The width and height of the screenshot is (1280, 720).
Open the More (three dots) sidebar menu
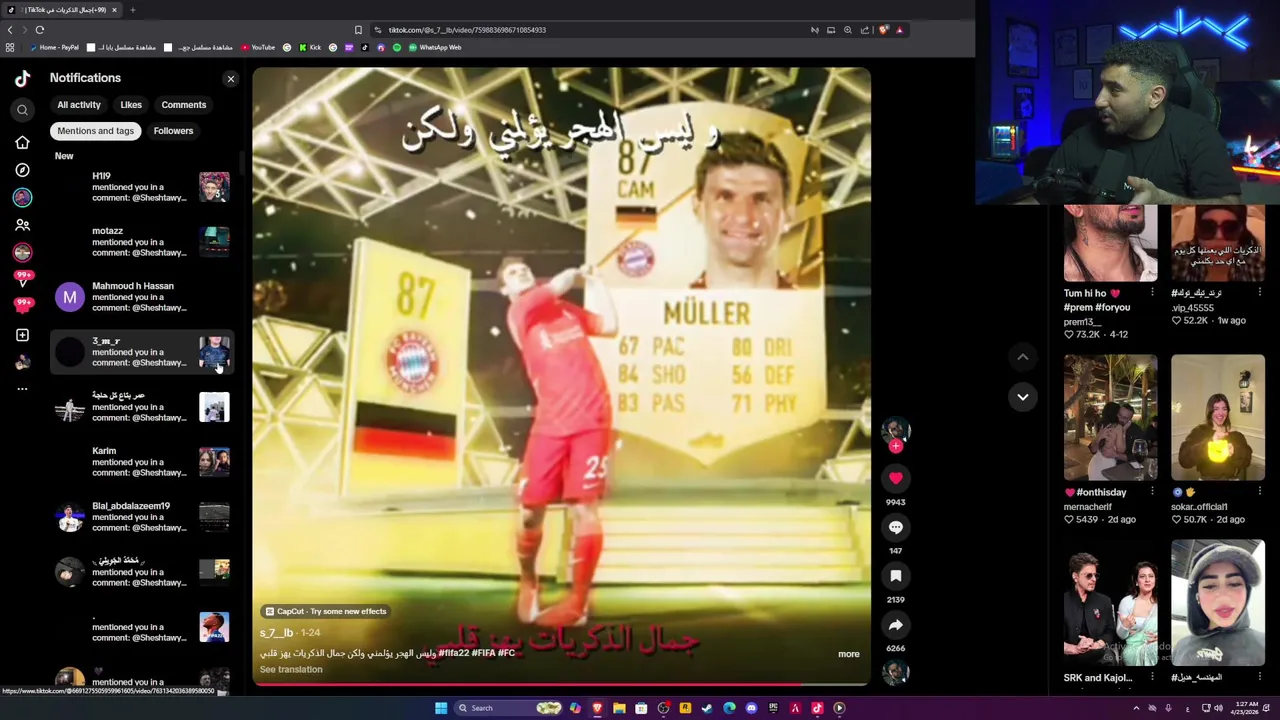[x=22, y=389]
